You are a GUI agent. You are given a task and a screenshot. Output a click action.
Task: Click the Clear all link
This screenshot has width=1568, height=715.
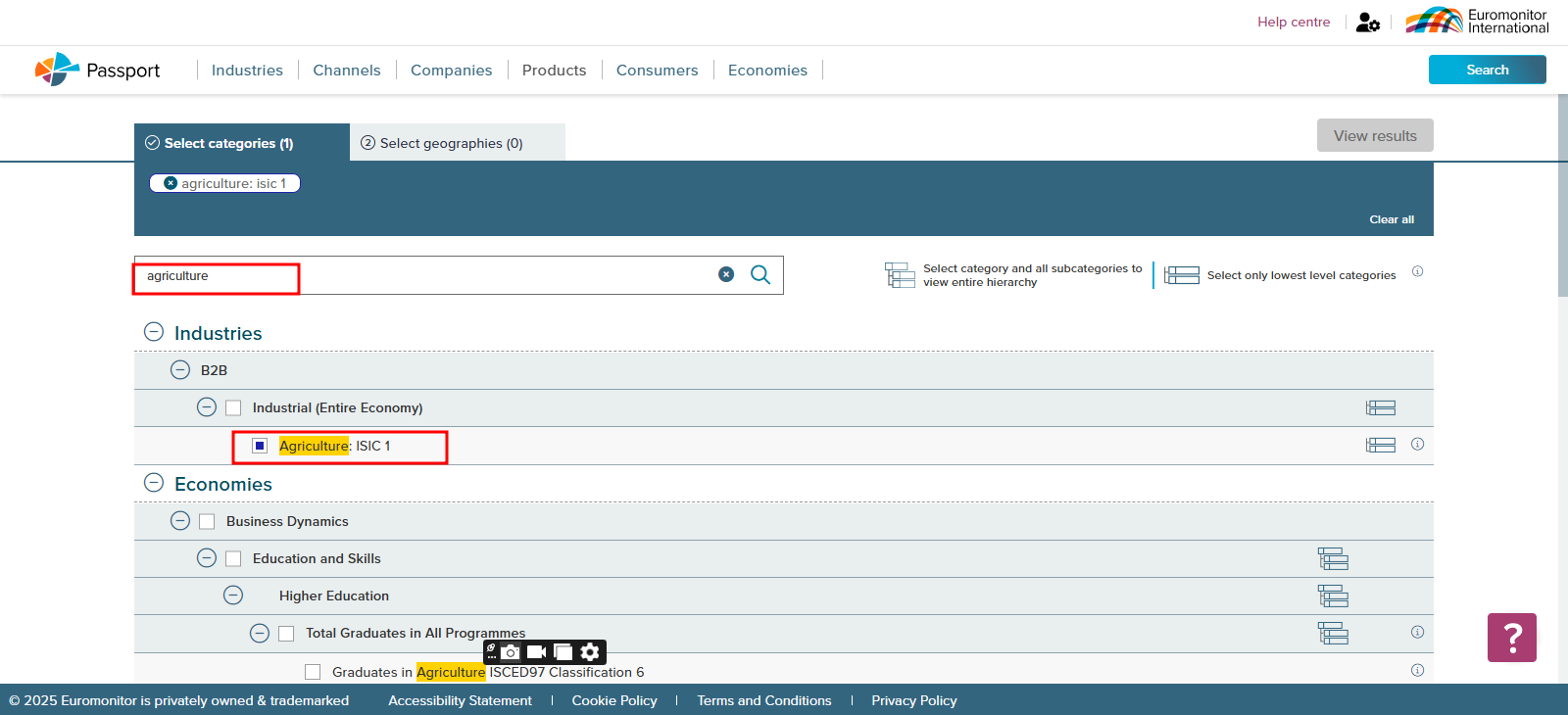(1391, 219)
